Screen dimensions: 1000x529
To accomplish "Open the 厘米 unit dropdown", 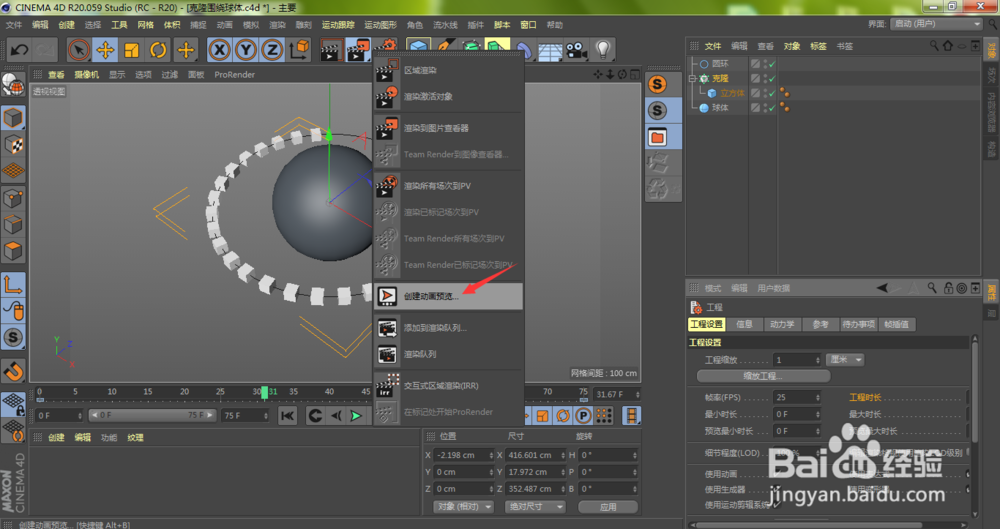I will pyautogui.click(x=845, y=360).
